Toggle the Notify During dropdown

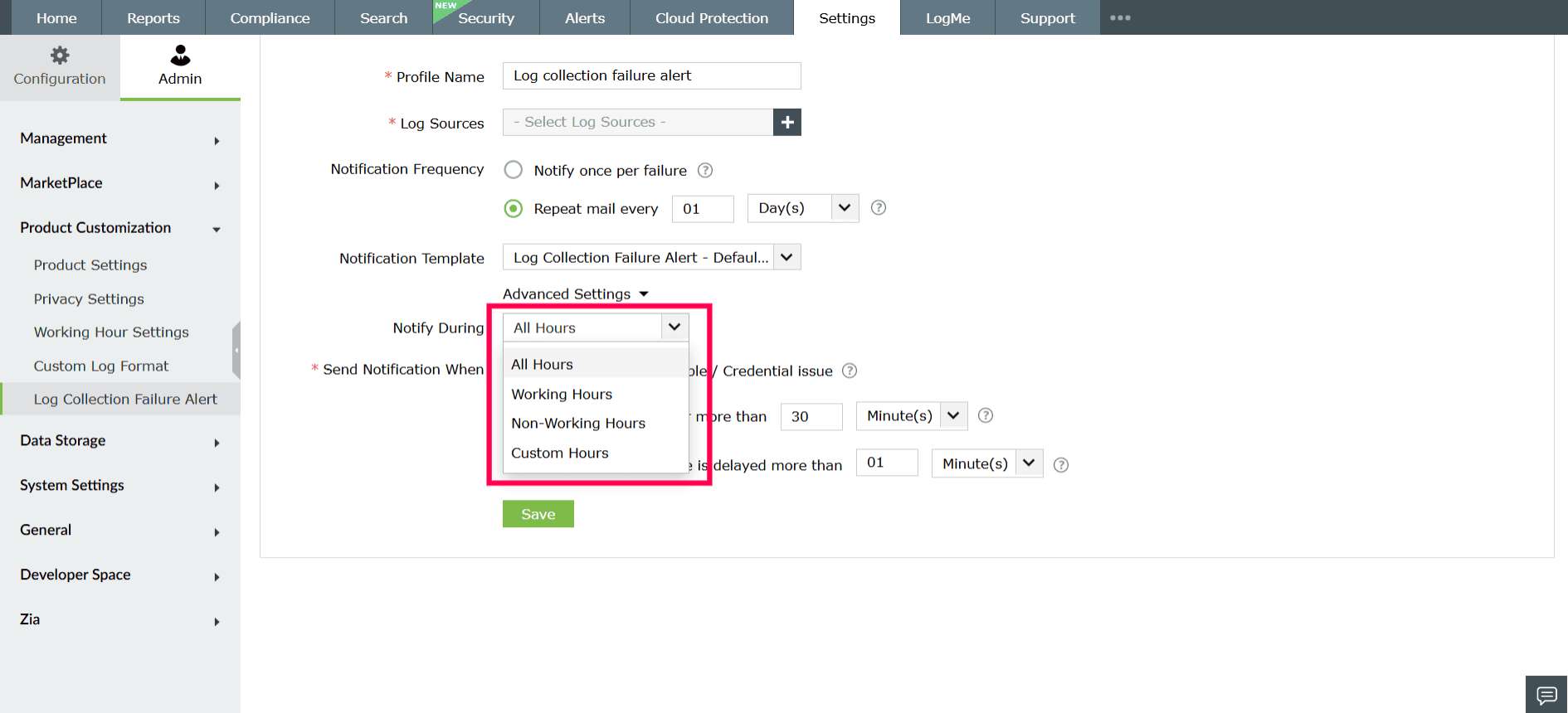coord(596,327)
